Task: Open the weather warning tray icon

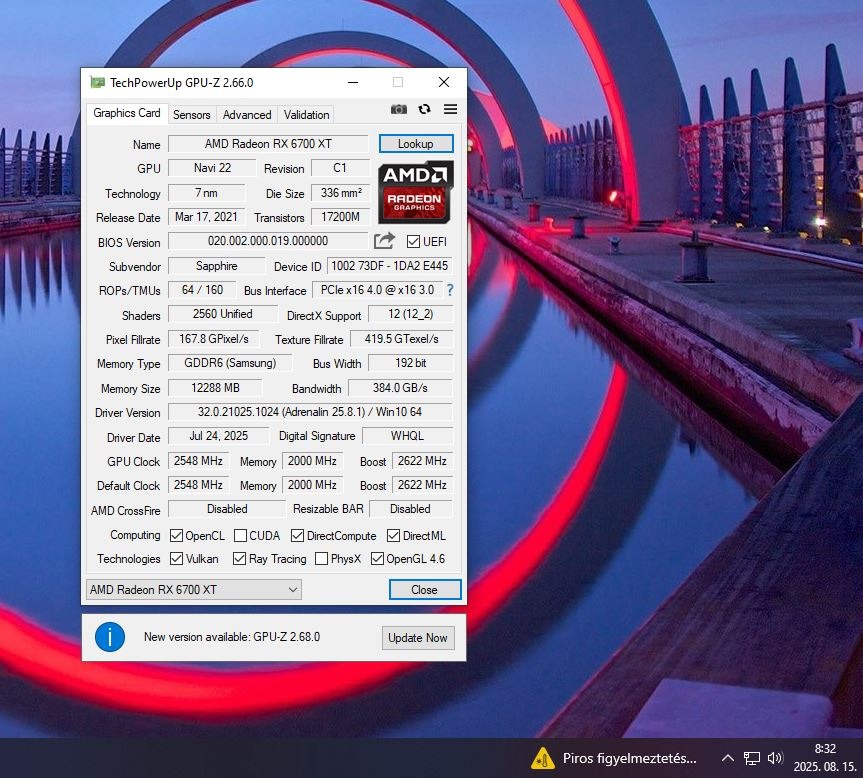Action: [x=543, y=758]
